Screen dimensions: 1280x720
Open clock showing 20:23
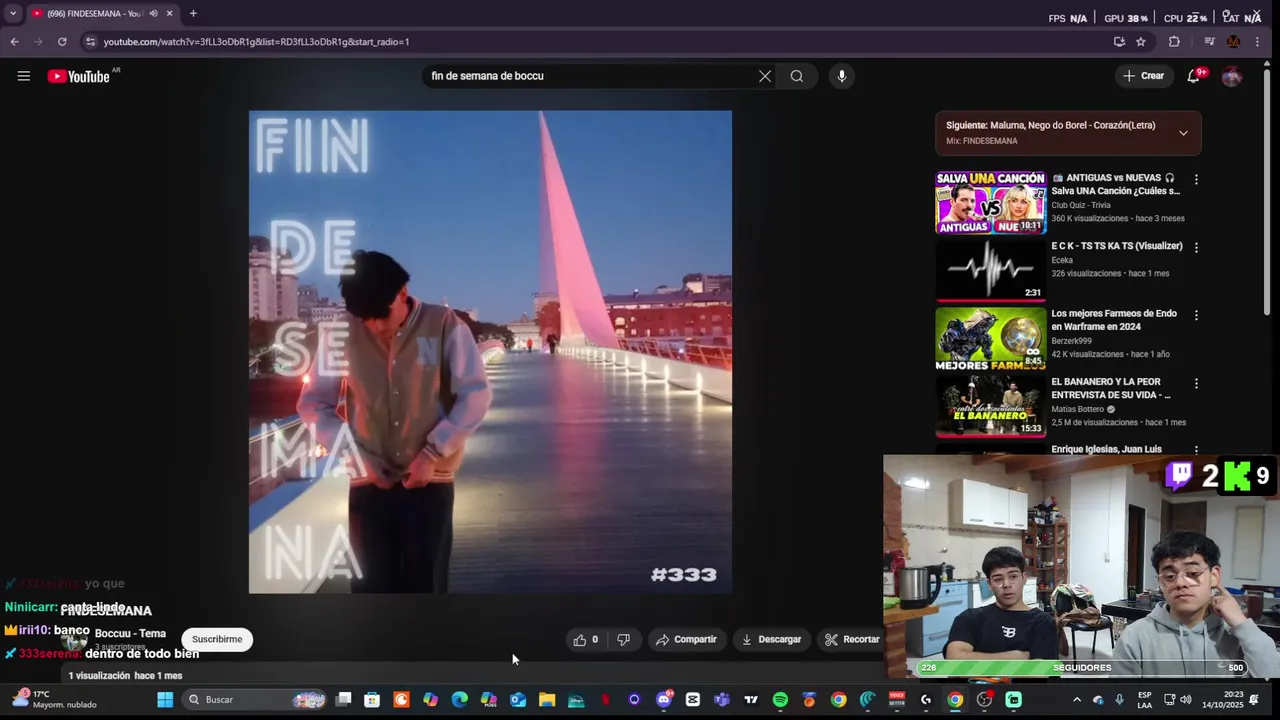(1222, 699)
